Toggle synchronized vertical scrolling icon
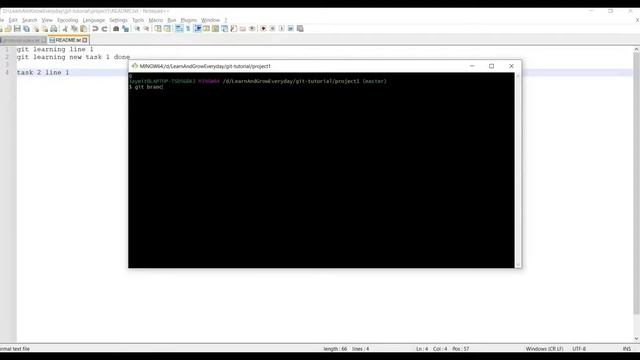Viewport: 640px width, 360px height. pos(158,29)
